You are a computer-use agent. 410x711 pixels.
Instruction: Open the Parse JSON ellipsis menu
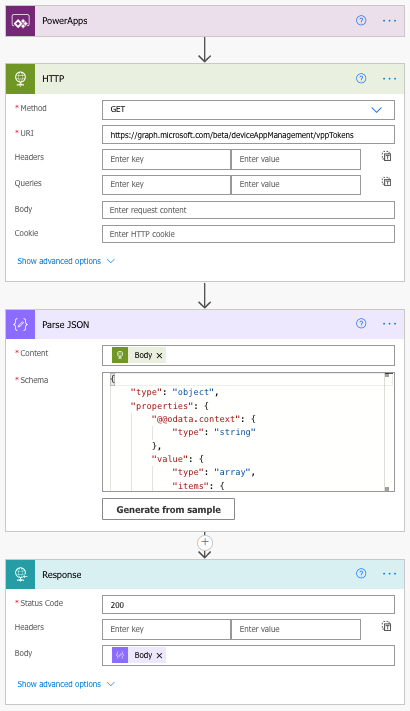pos(389,324)
